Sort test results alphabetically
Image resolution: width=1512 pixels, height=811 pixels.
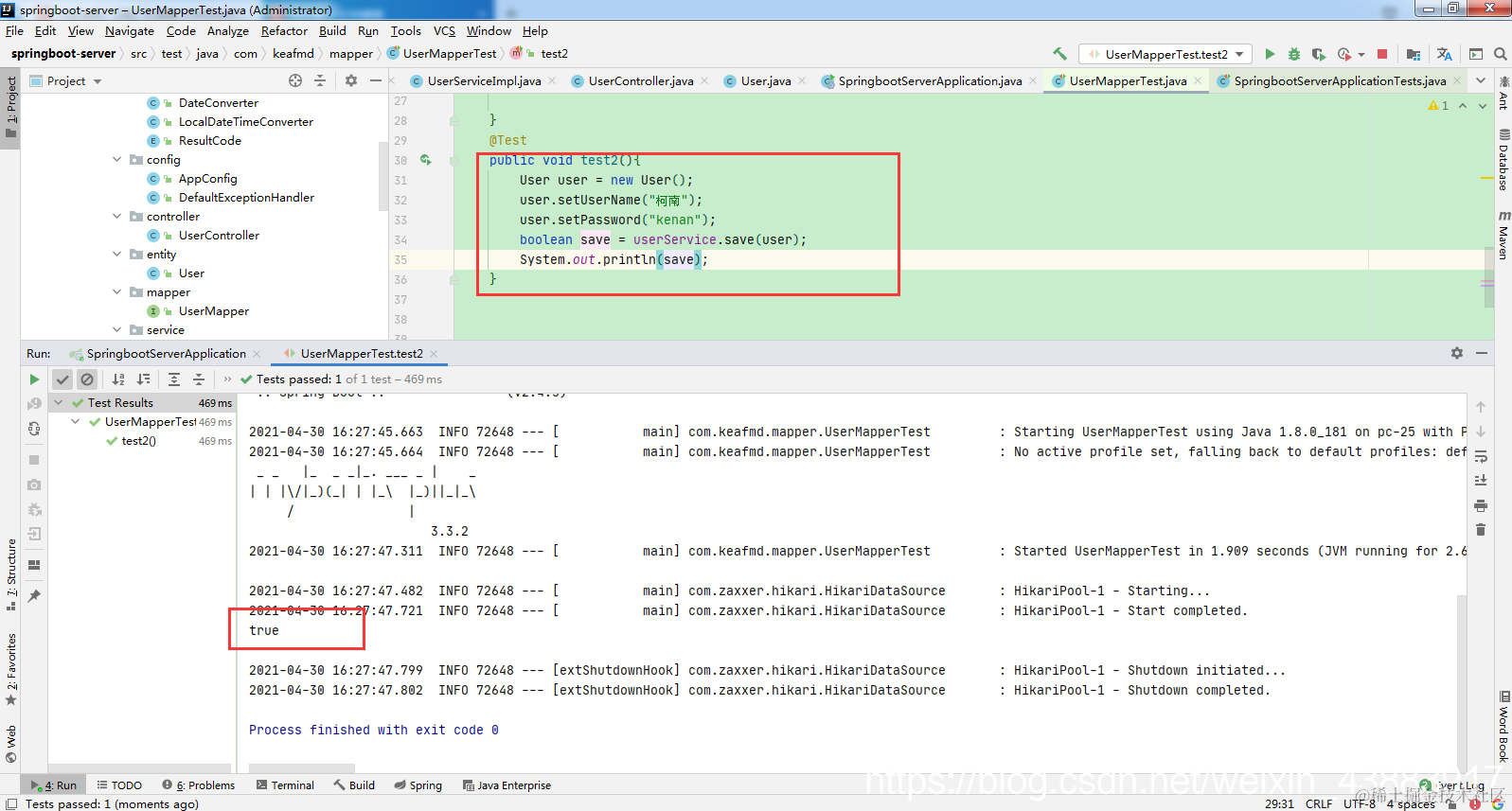pos(118,379)
